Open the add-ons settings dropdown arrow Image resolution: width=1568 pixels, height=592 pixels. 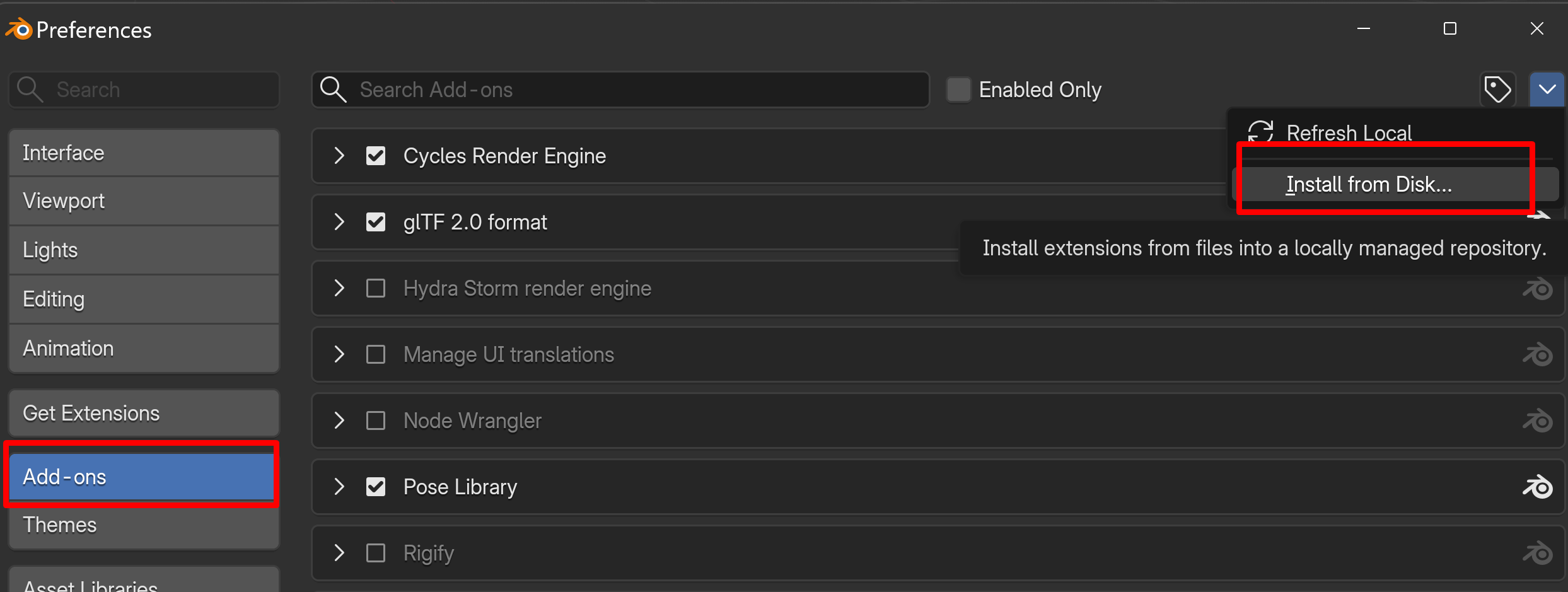[1547, 90]
